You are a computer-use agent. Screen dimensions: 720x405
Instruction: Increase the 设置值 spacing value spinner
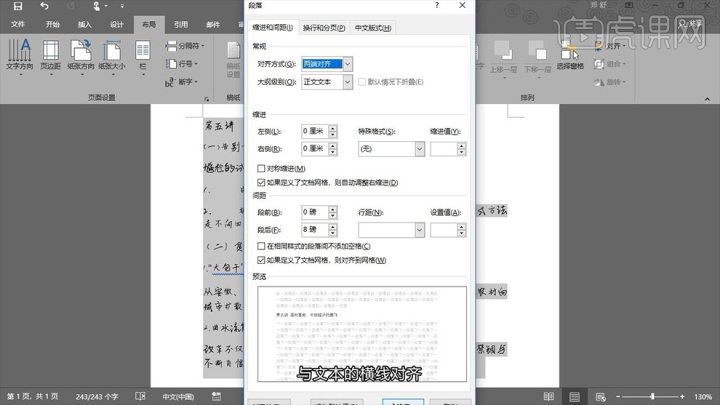coord(461,227)
